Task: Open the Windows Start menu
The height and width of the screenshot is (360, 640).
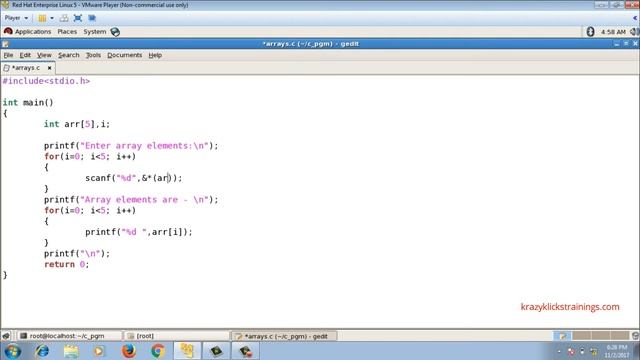Action: pos(13,351)
